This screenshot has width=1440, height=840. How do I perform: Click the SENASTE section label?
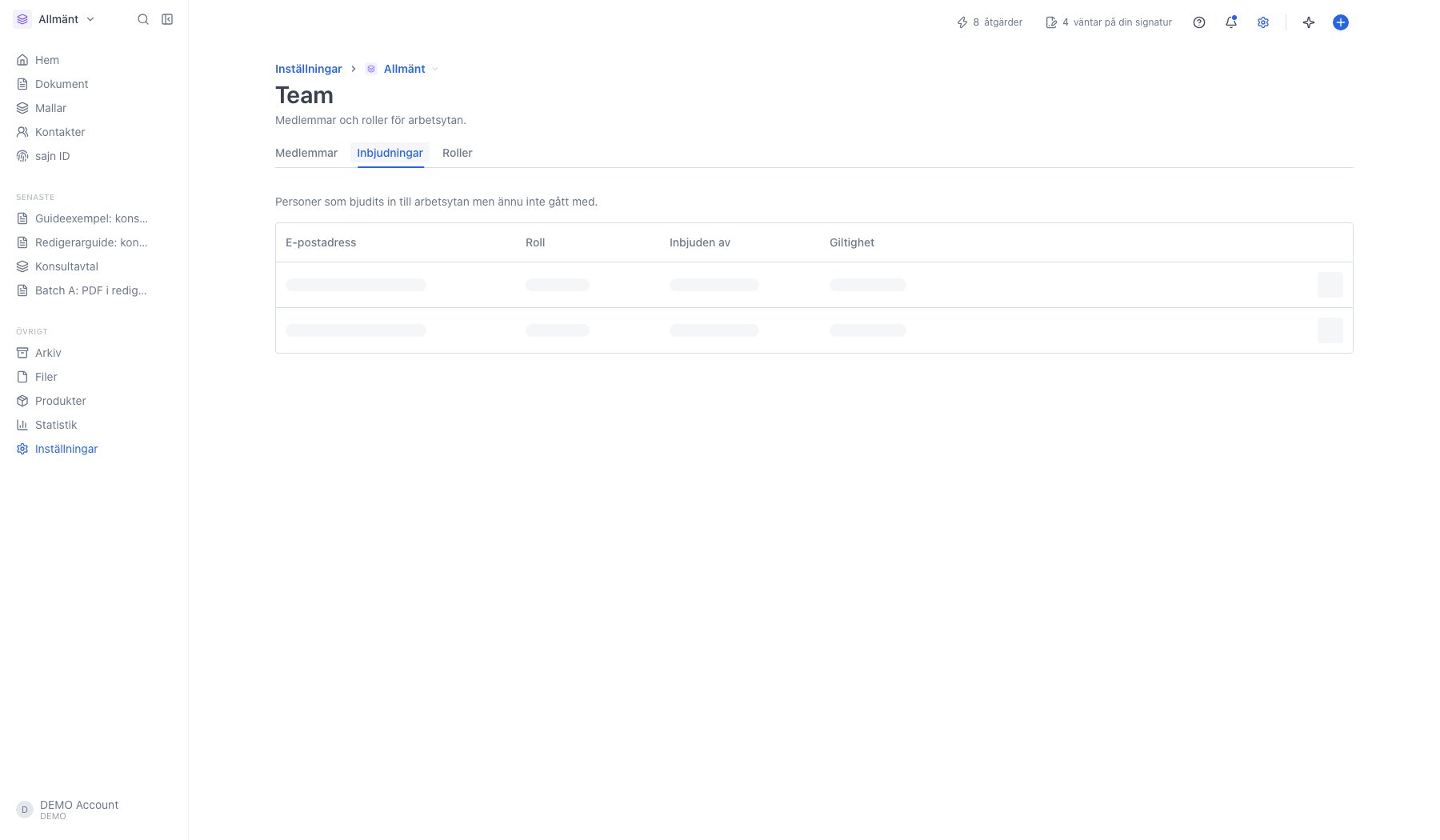click(x=35, y=197)
